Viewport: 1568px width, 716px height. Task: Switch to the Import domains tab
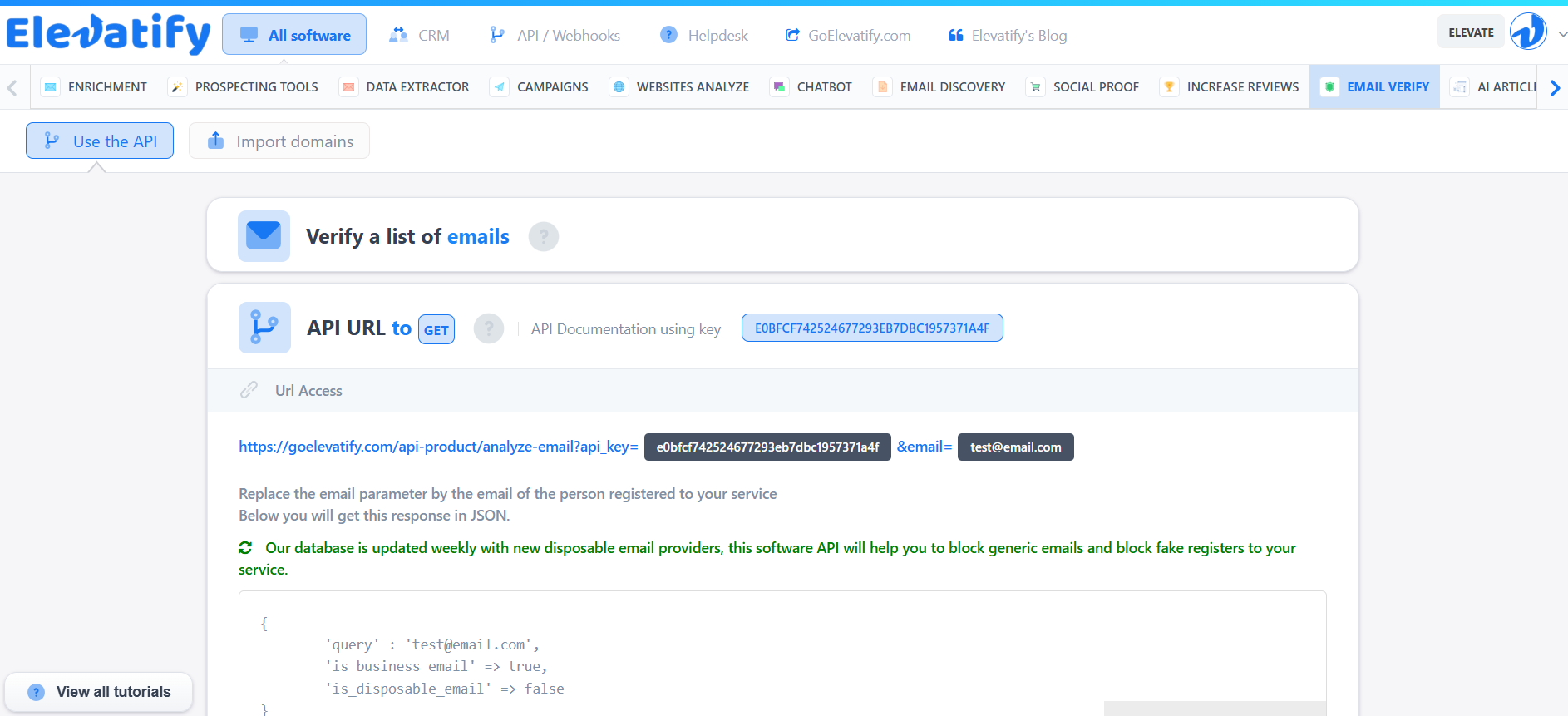(x=279, y=141)
